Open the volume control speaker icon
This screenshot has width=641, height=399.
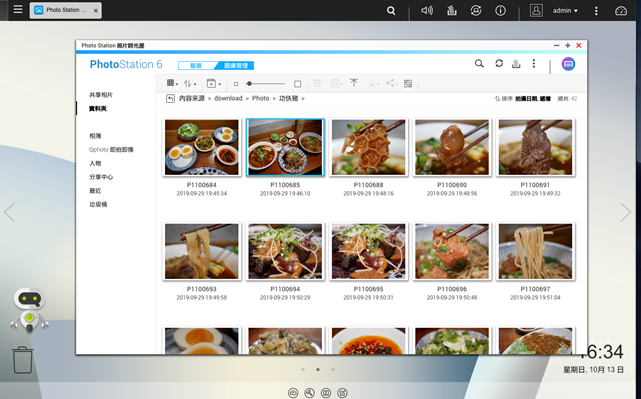tap(427, 10)
